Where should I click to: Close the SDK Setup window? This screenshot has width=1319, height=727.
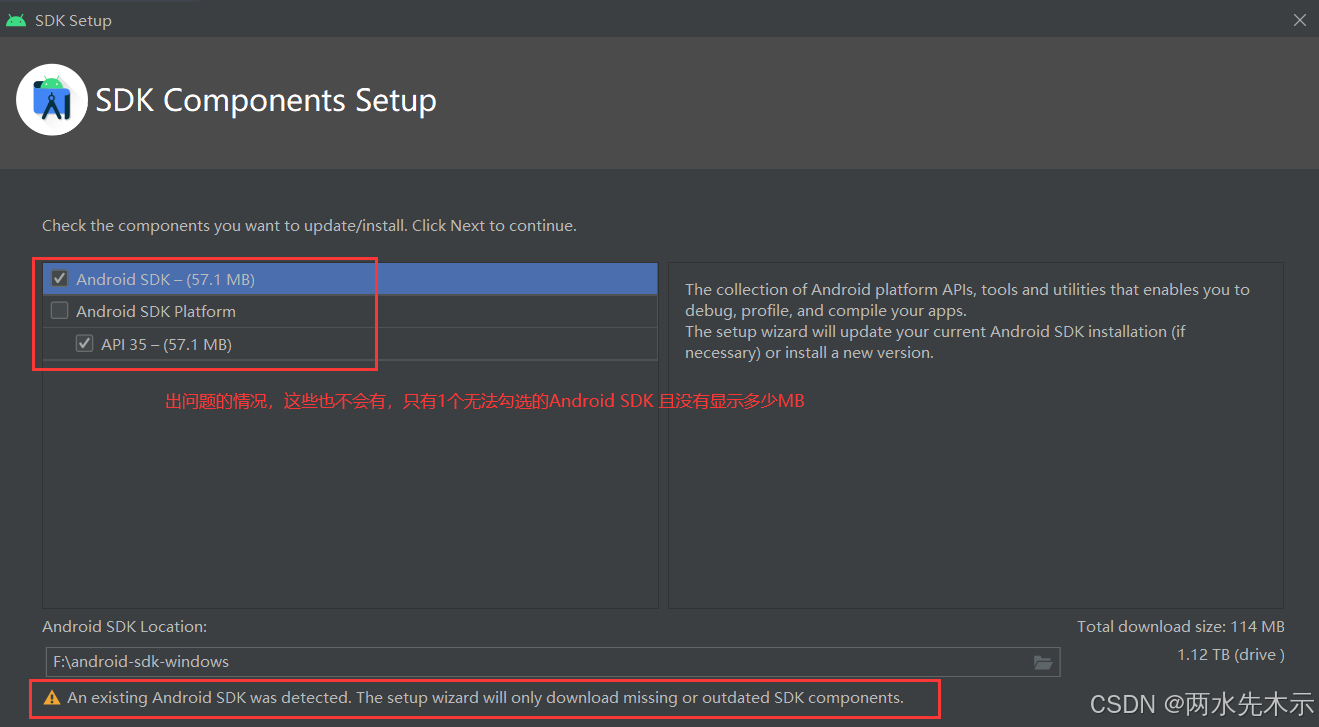pyautogui.click(x=1299, y=19)
